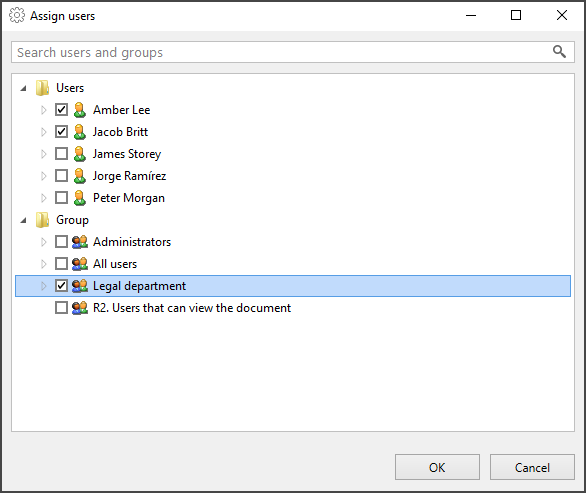Click the gear icon in title bar
This screenshot has height=493, width=586.
click(17, 15)
